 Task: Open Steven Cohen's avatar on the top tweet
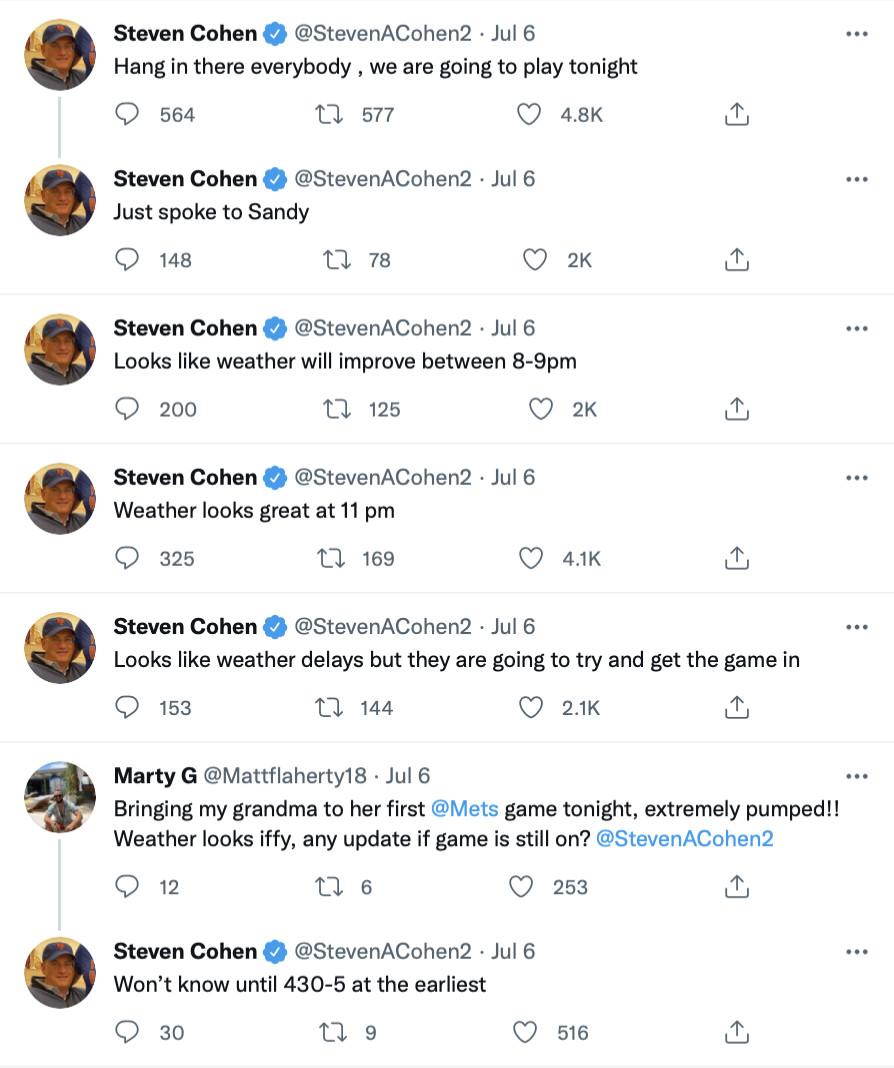click(60, 54)
